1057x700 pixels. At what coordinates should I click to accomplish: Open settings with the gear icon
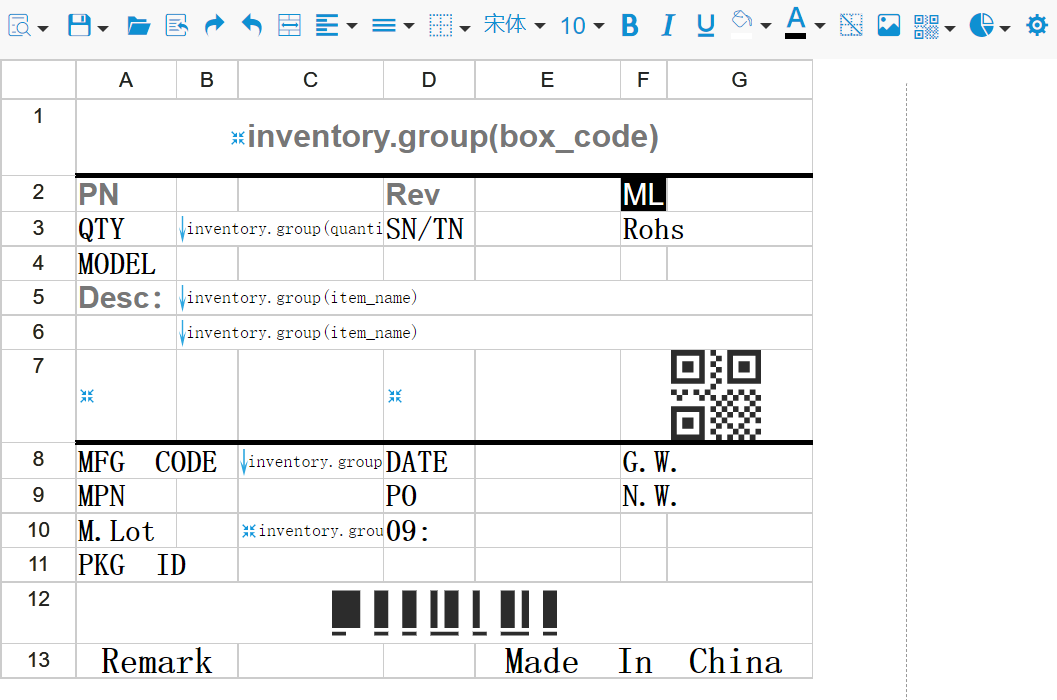tap(1037, 26)
